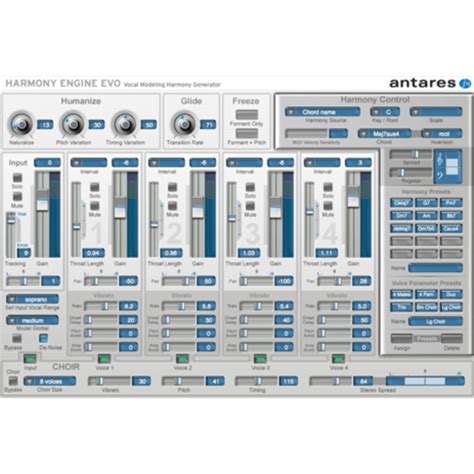Viewport: 474px width, 474px height.
Task: Open the Inversion dropdown
Action: 442,134
